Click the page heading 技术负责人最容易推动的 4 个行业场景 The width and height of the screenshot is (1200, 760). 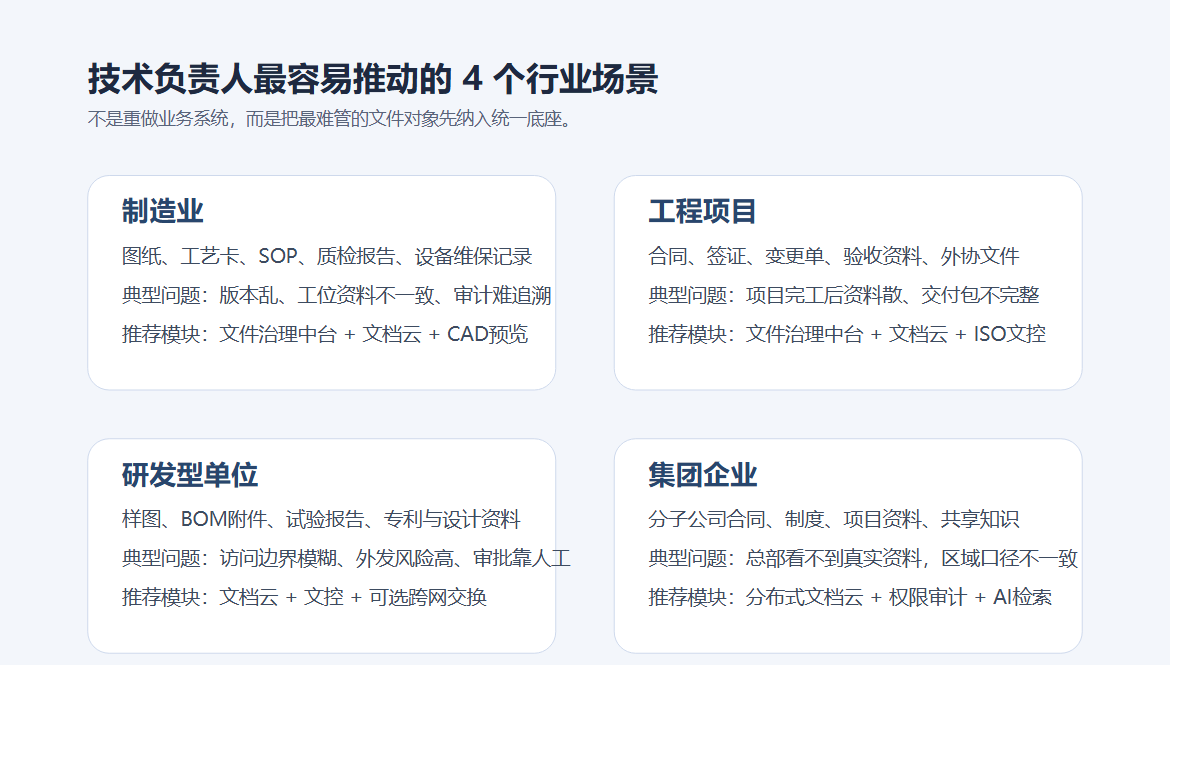373,79
